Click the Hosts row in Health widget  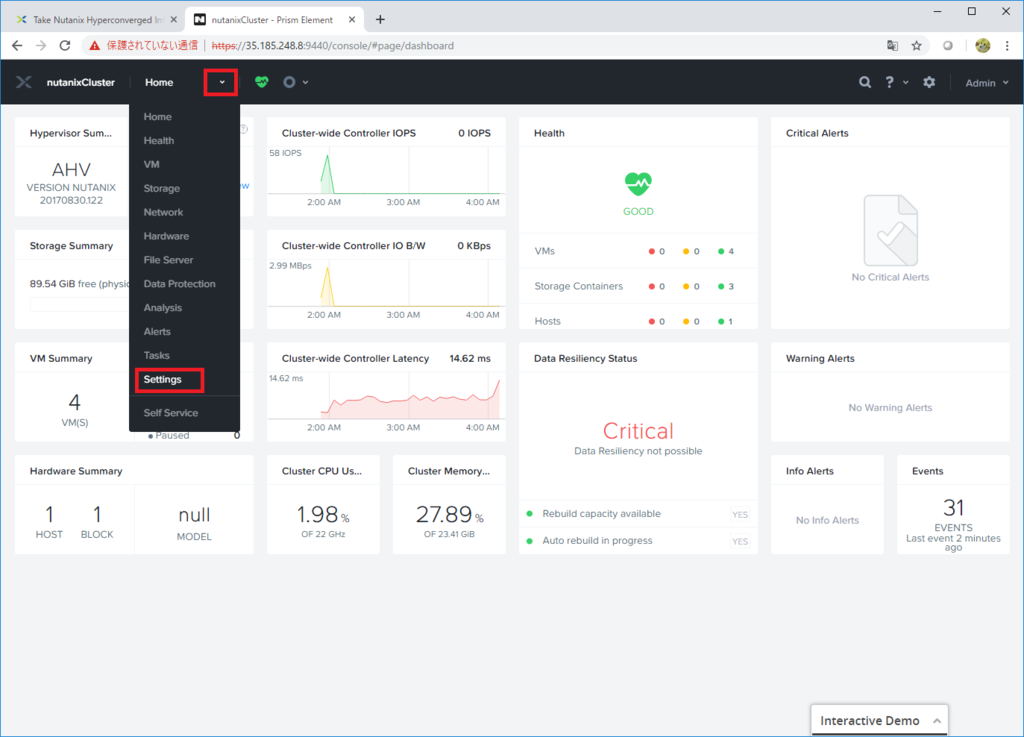638,321
